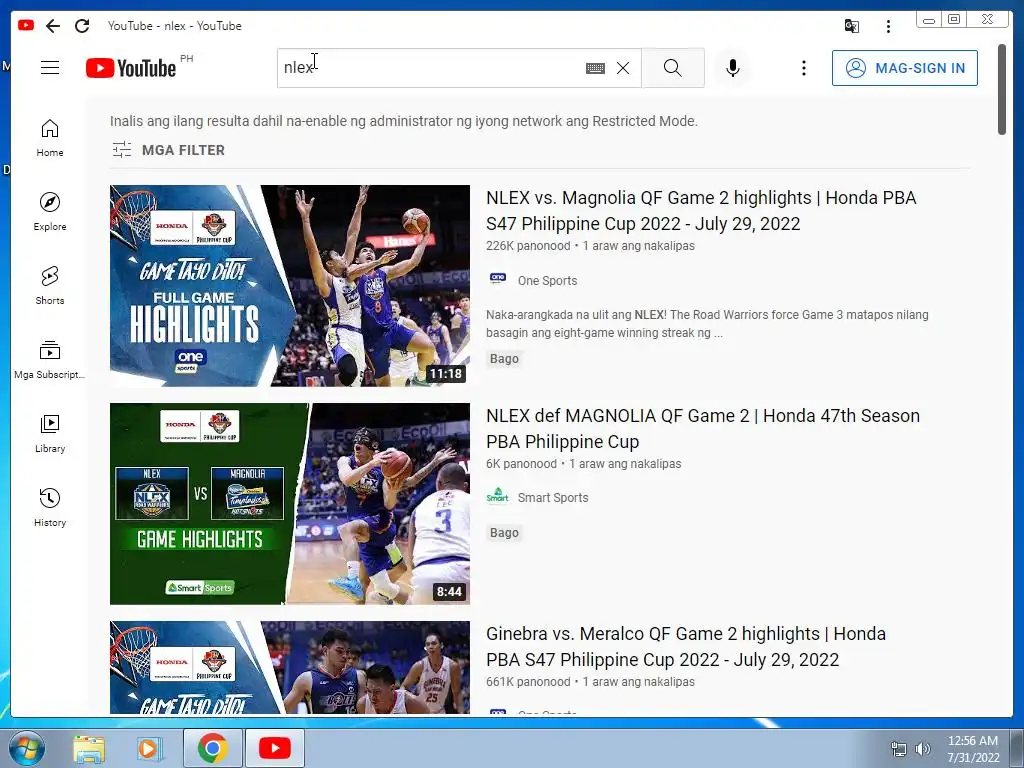
Task: Open the One Sports channel name
Action: click(x=547, y=281)
